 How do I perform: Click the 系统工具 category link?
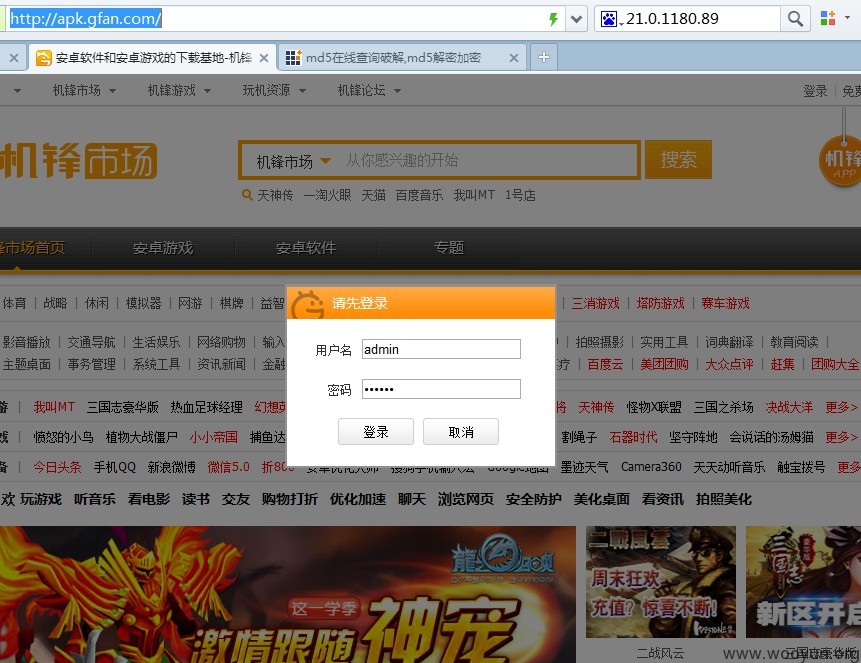(x=156, y=364)
